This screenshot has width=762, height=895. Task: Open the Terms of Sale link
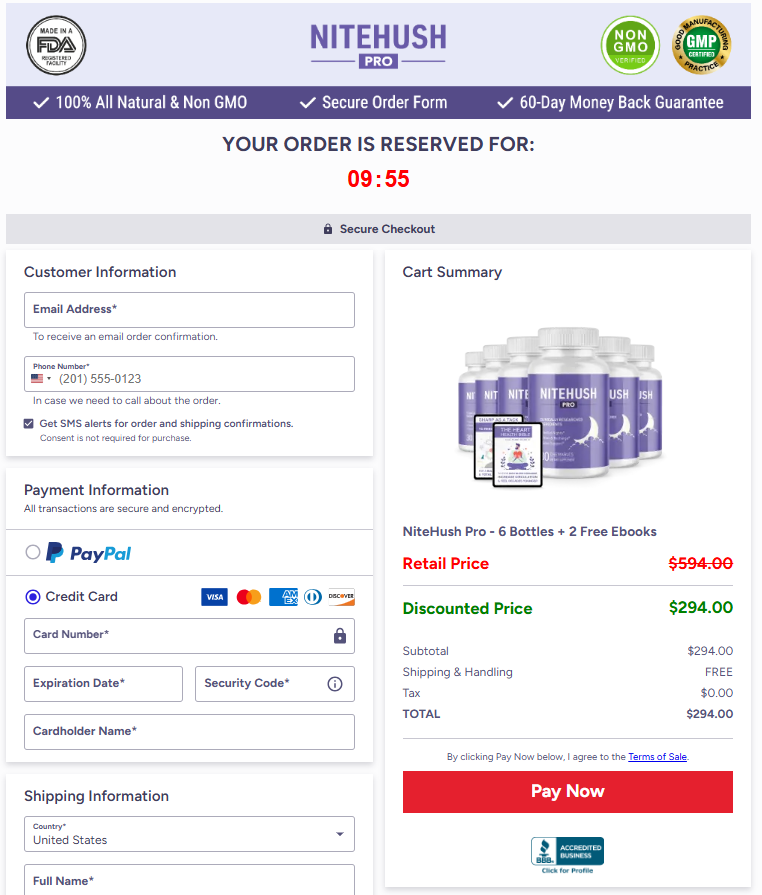[657, 756]
